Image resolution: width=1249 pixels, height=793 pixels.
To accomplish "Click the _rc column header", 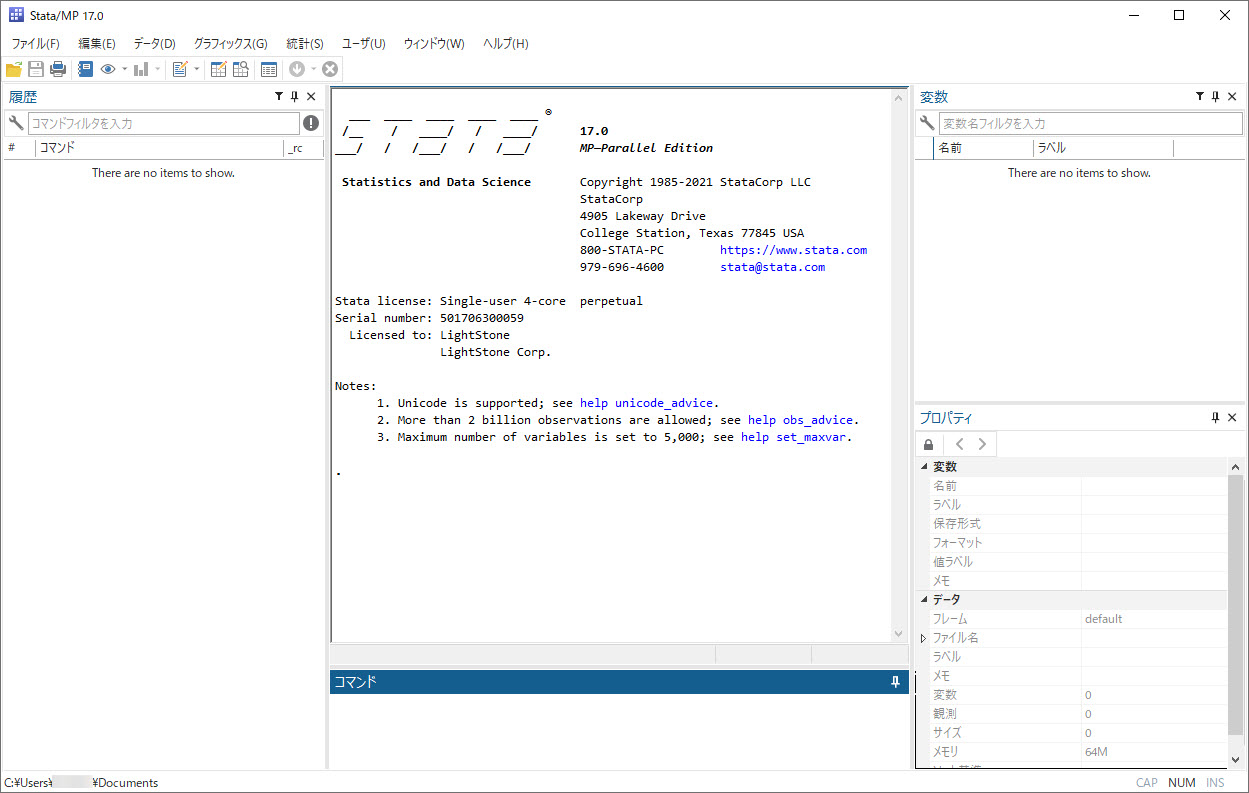I will click(x=303, y=147).
